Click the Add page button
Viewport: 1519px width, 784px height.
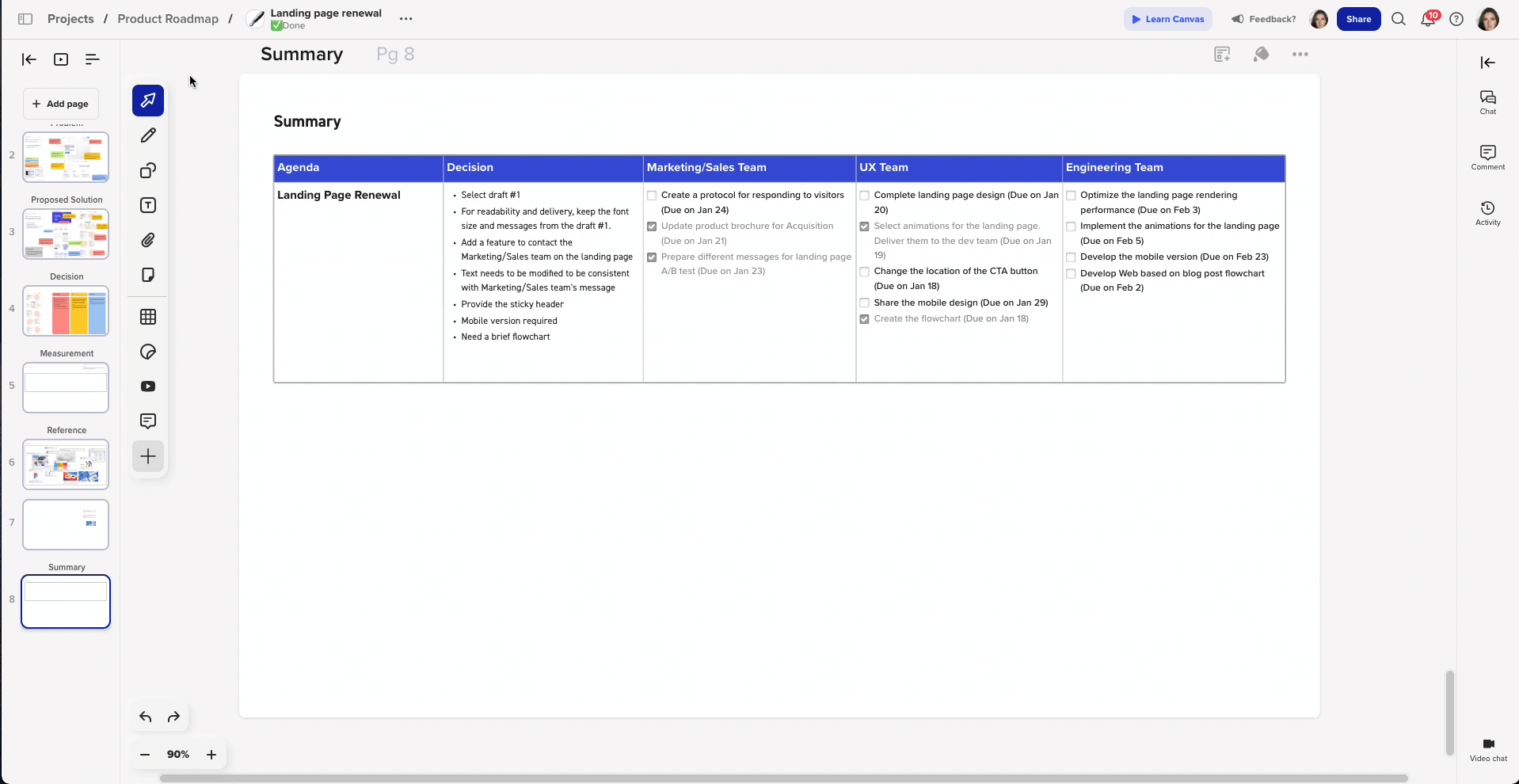click(x=61, y=104)
